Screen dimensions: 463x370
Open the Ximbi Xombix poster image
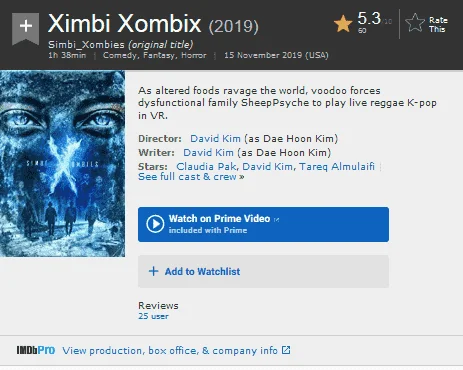(x=63, y=164)
